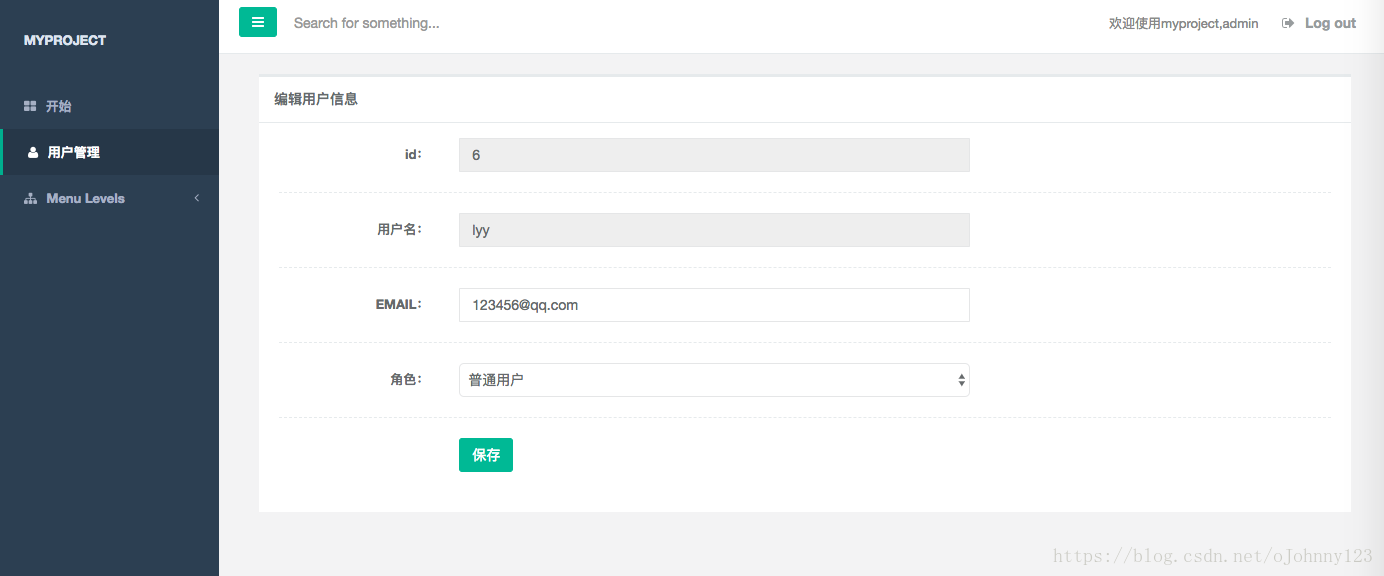Viewport: 1384px width, 576px height.
Task: Expand Menu Levels with the arrow chevron
Action: pos(197,198)
